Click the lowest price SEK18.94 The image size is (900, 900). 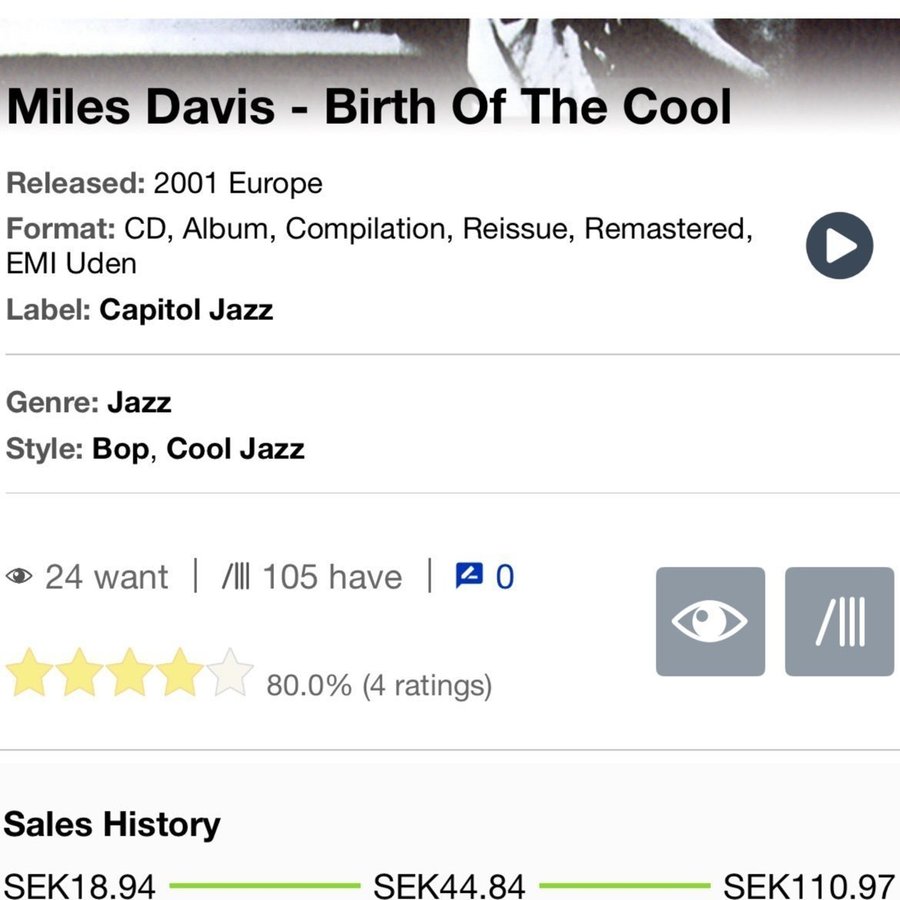pos(80,886)
